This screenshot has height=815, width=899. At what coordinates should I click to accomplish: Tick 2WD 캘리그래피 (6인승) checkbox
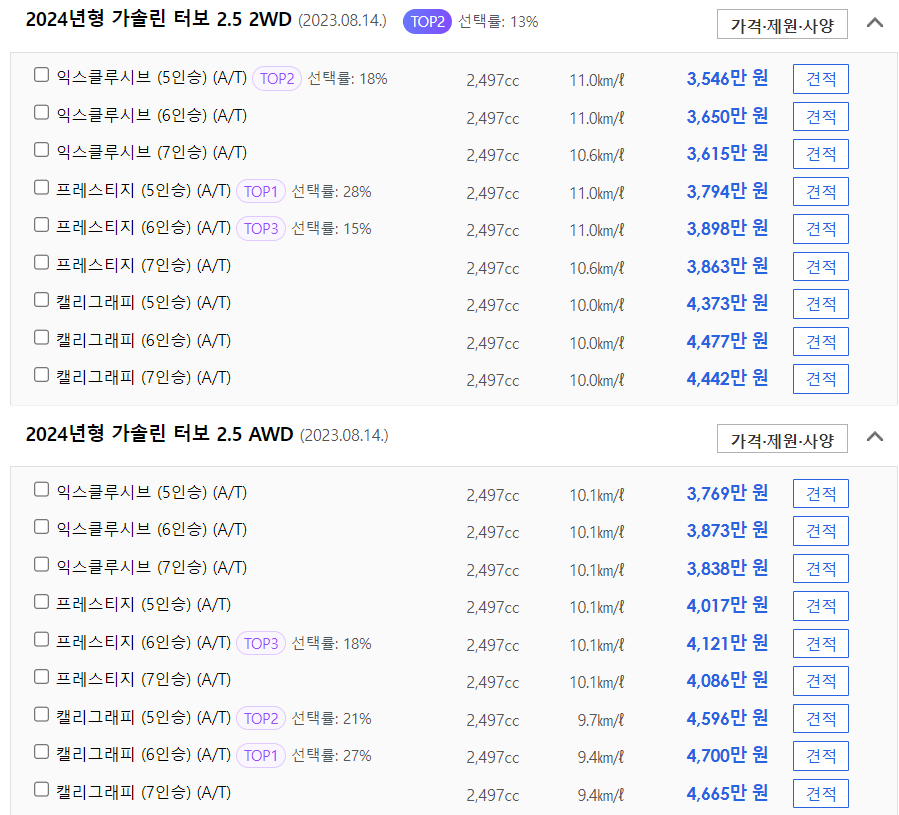[x=41, y=337]
